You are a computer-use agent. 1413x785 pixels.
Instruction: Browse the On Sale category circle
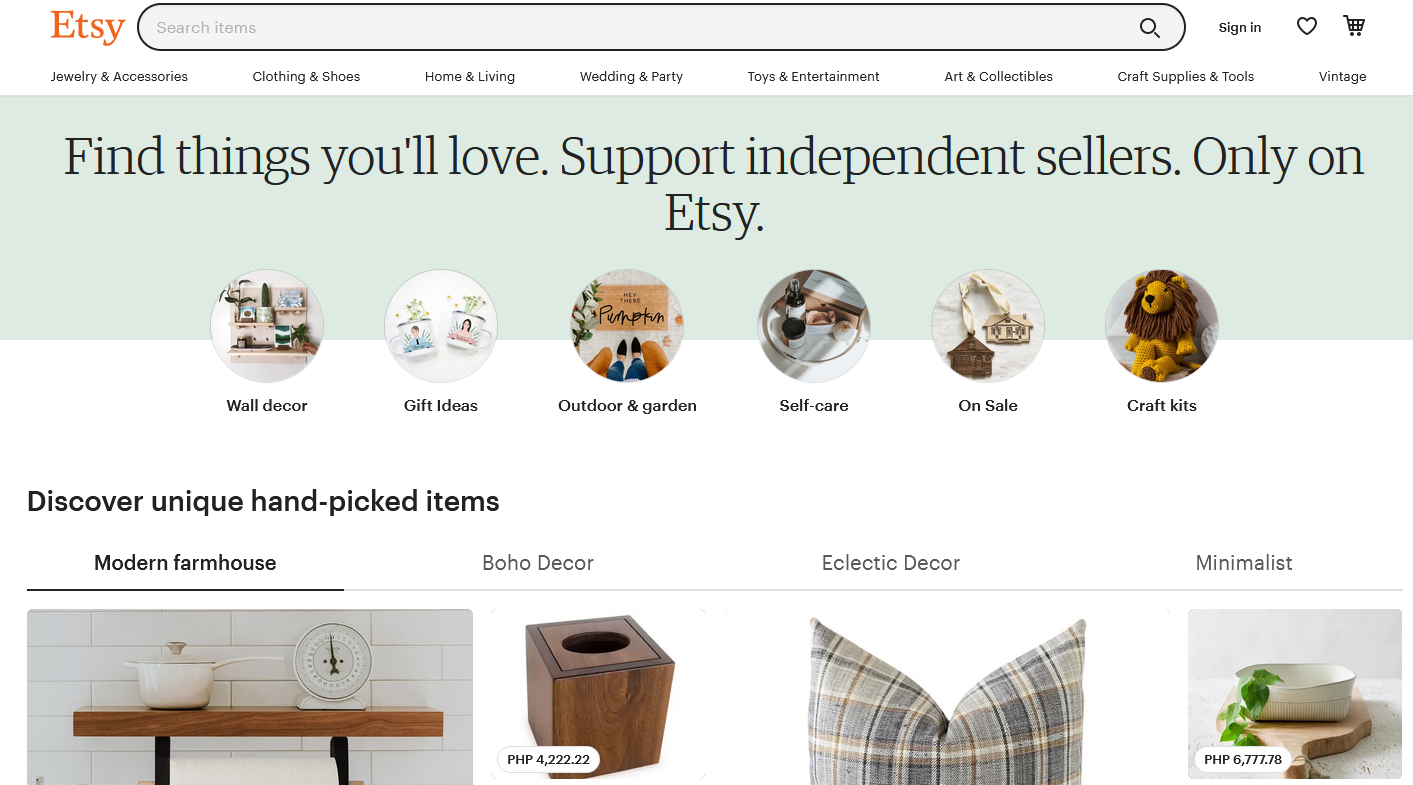987,326
